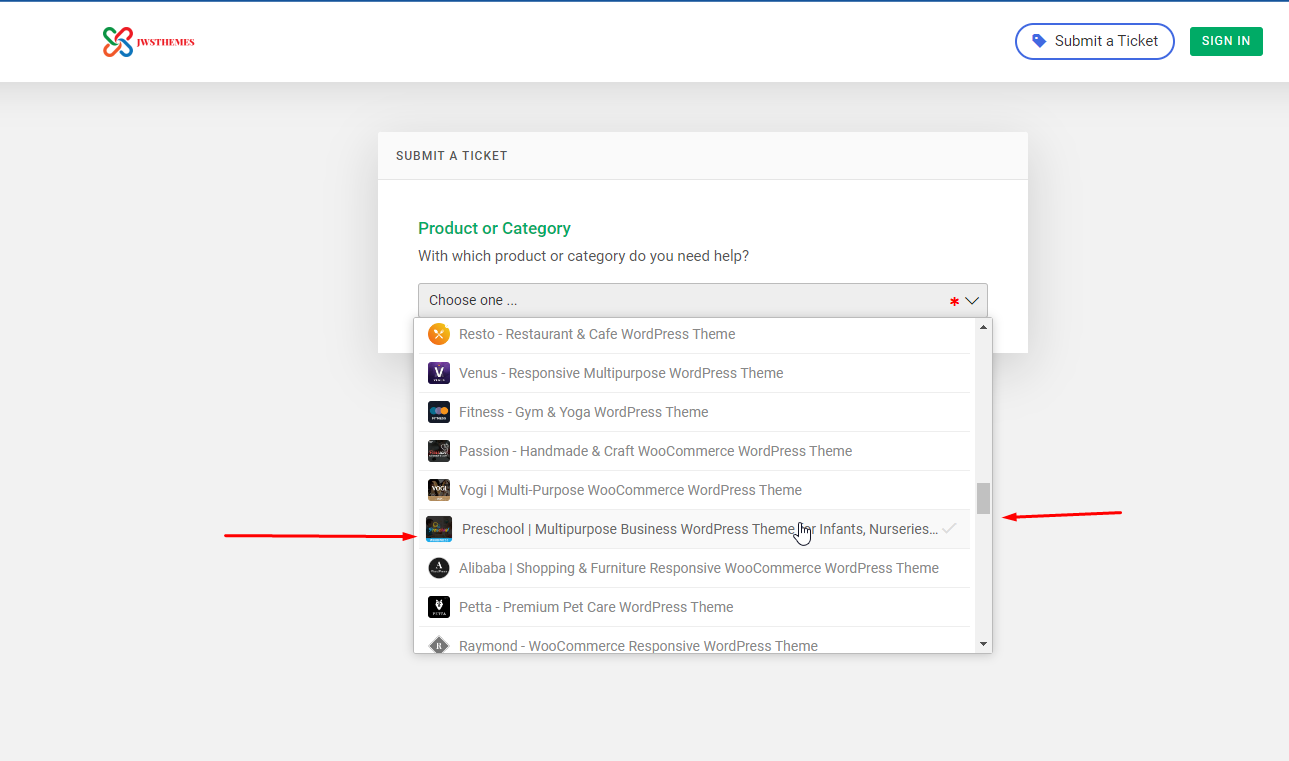Expand the Choose one dropdown

(703, 300)
